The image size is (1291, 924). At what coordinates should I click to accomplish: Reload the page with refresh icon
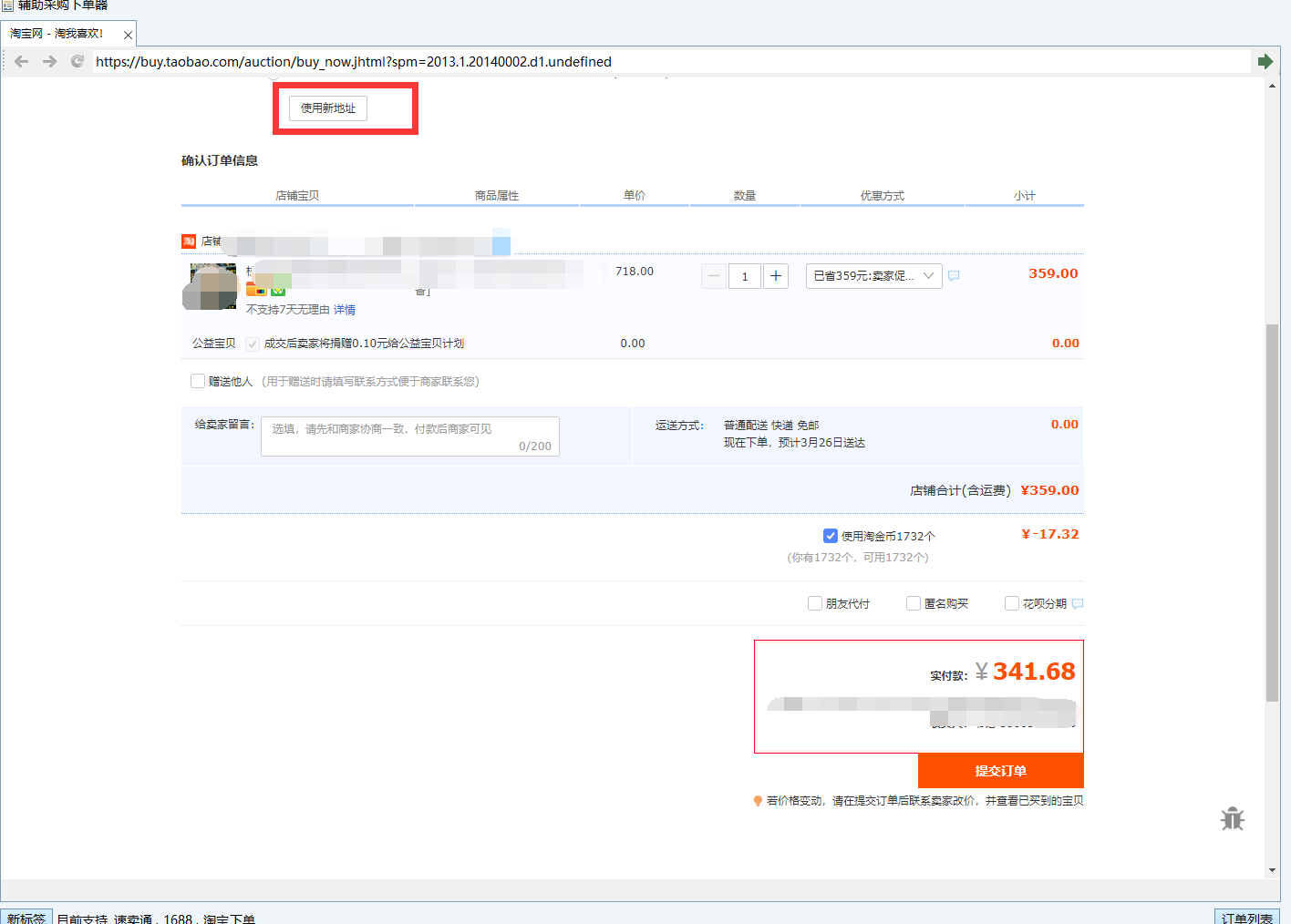click(x=77, y=61)
